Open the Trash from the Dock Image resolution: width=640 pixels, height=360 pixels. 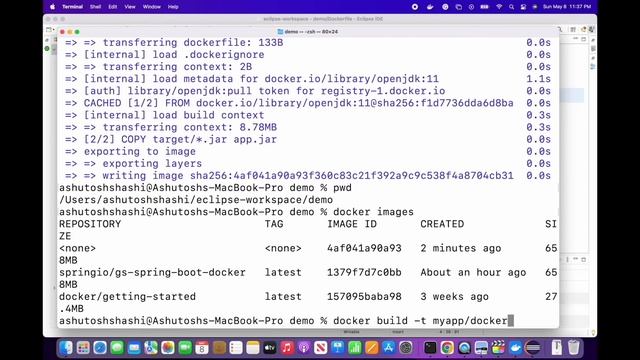pyautogui.click(x=573, y=348)
